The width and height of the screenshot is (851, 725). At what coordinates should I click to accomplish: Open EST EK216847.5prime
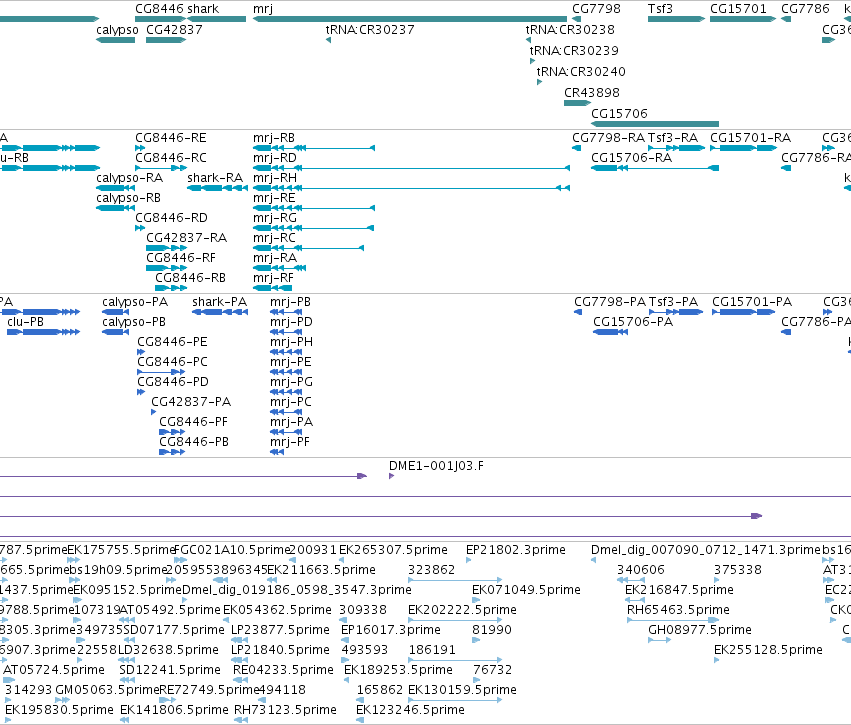635,600
